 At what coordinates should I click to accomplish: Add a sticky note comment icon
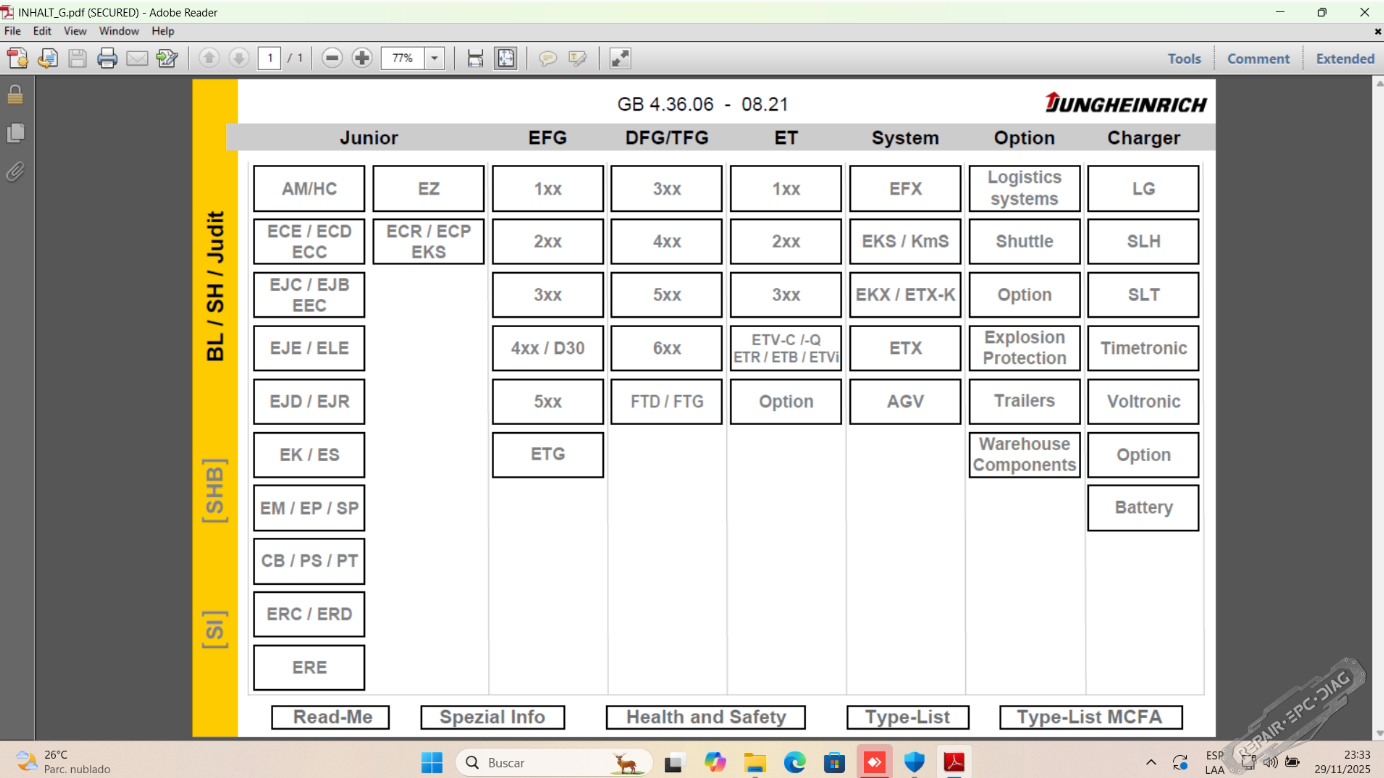(x=548, y=59)
